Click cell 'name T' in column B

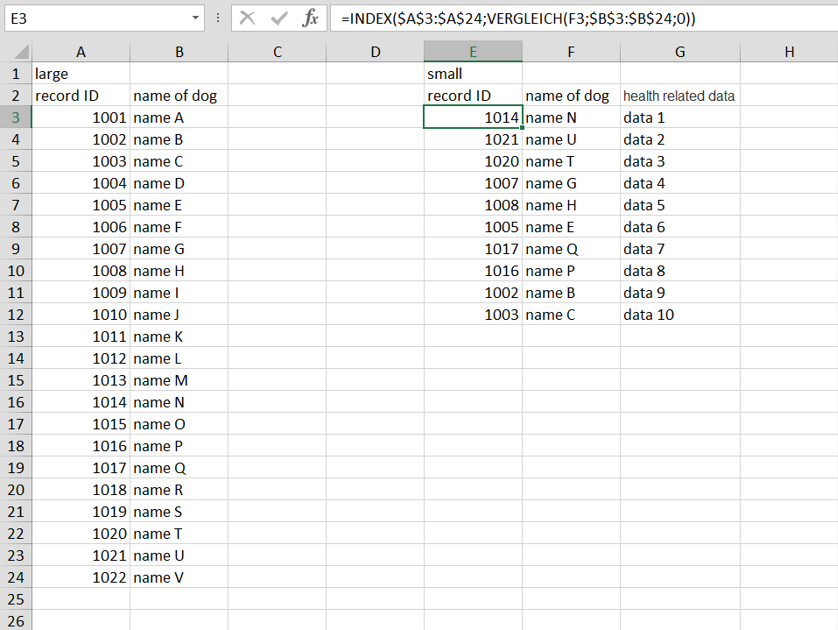(x=179, y=534)
